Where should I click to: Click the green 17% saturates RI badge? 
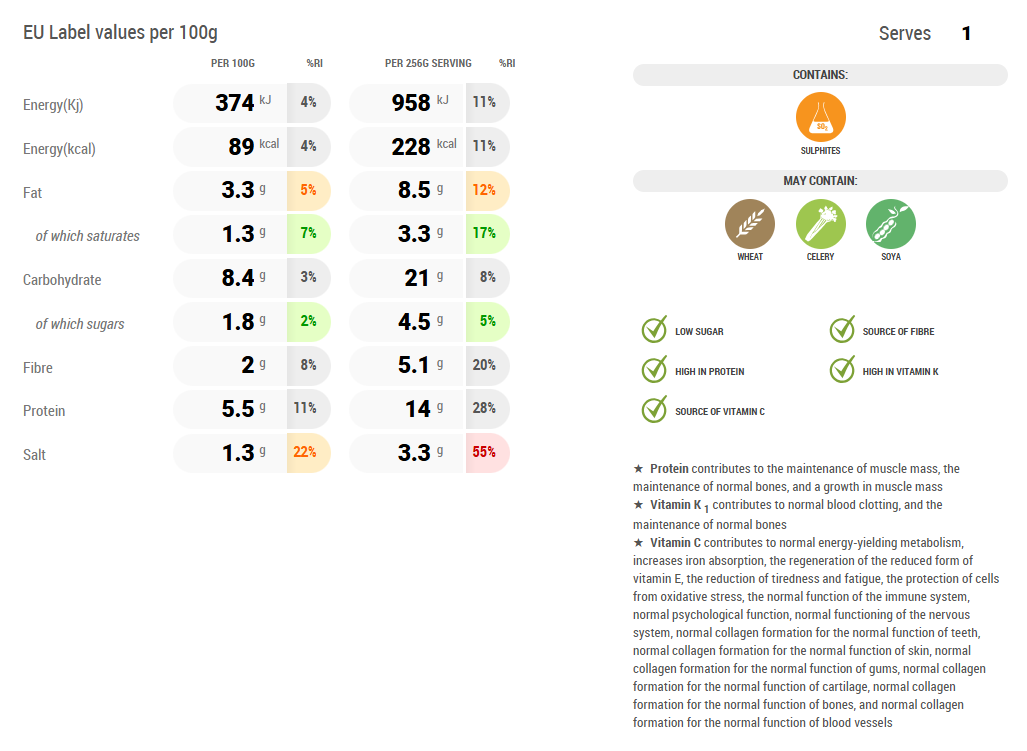point(485,234)
